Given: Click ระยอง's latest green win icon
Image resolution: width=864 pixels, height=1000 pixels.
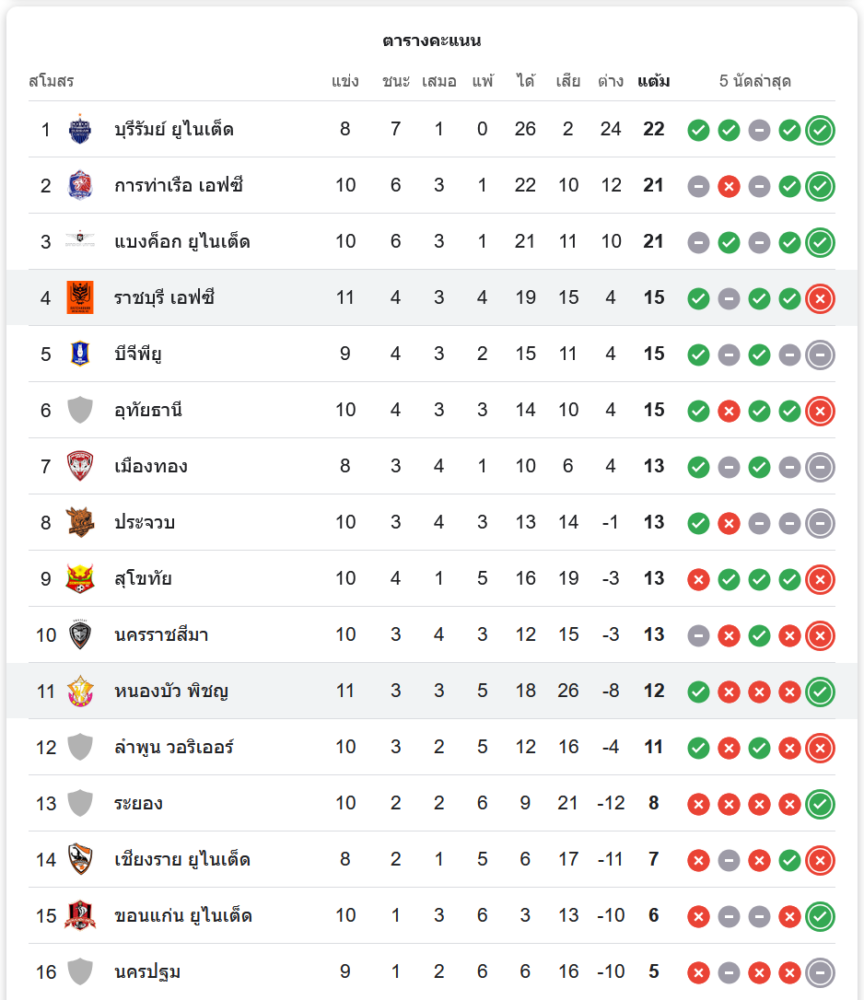Looking at the screenshot, I should 820,803.
